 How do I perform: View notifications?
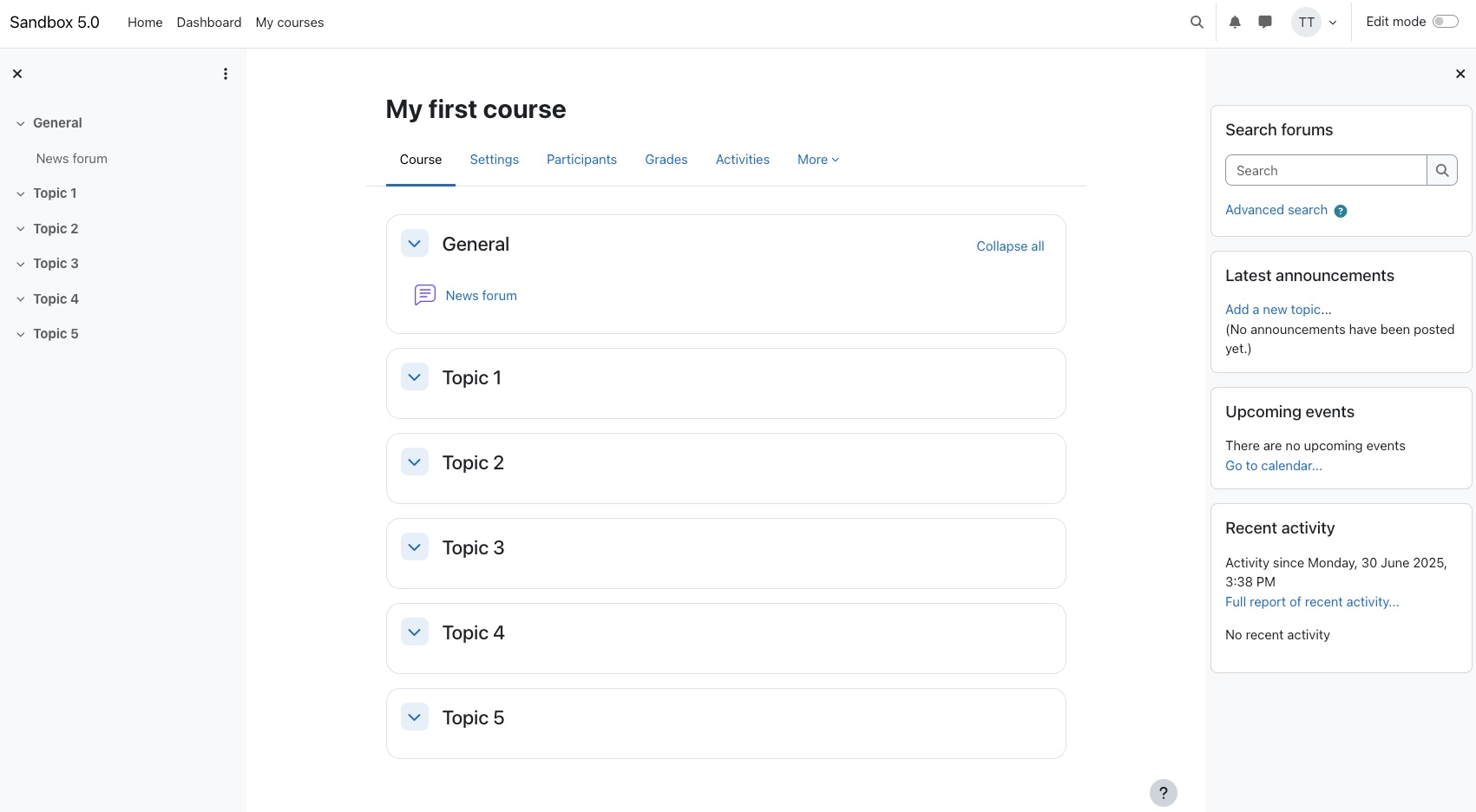(1234, 22)
